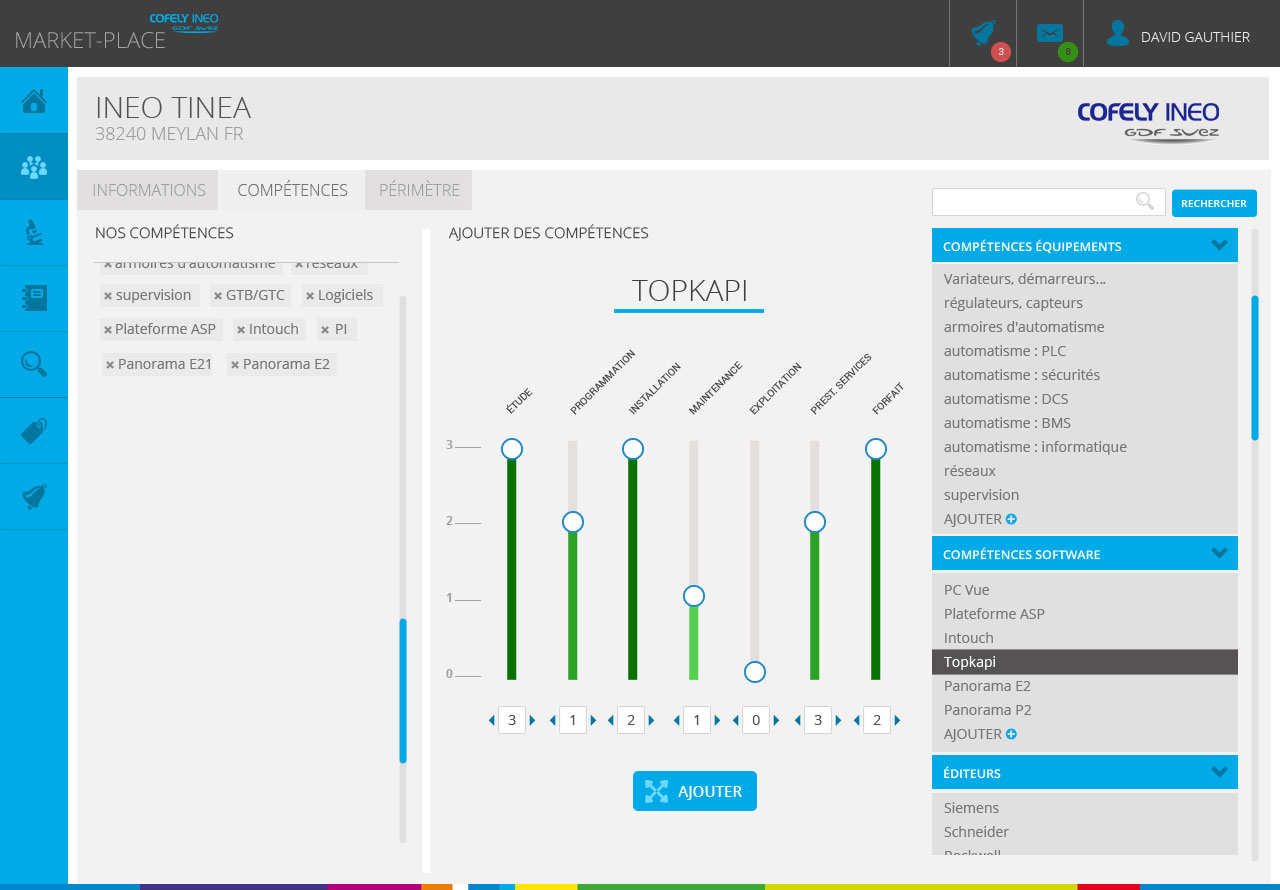Increase the Installation value arrow
This screenshot has height=890, width=1280.
pos(652,720)
